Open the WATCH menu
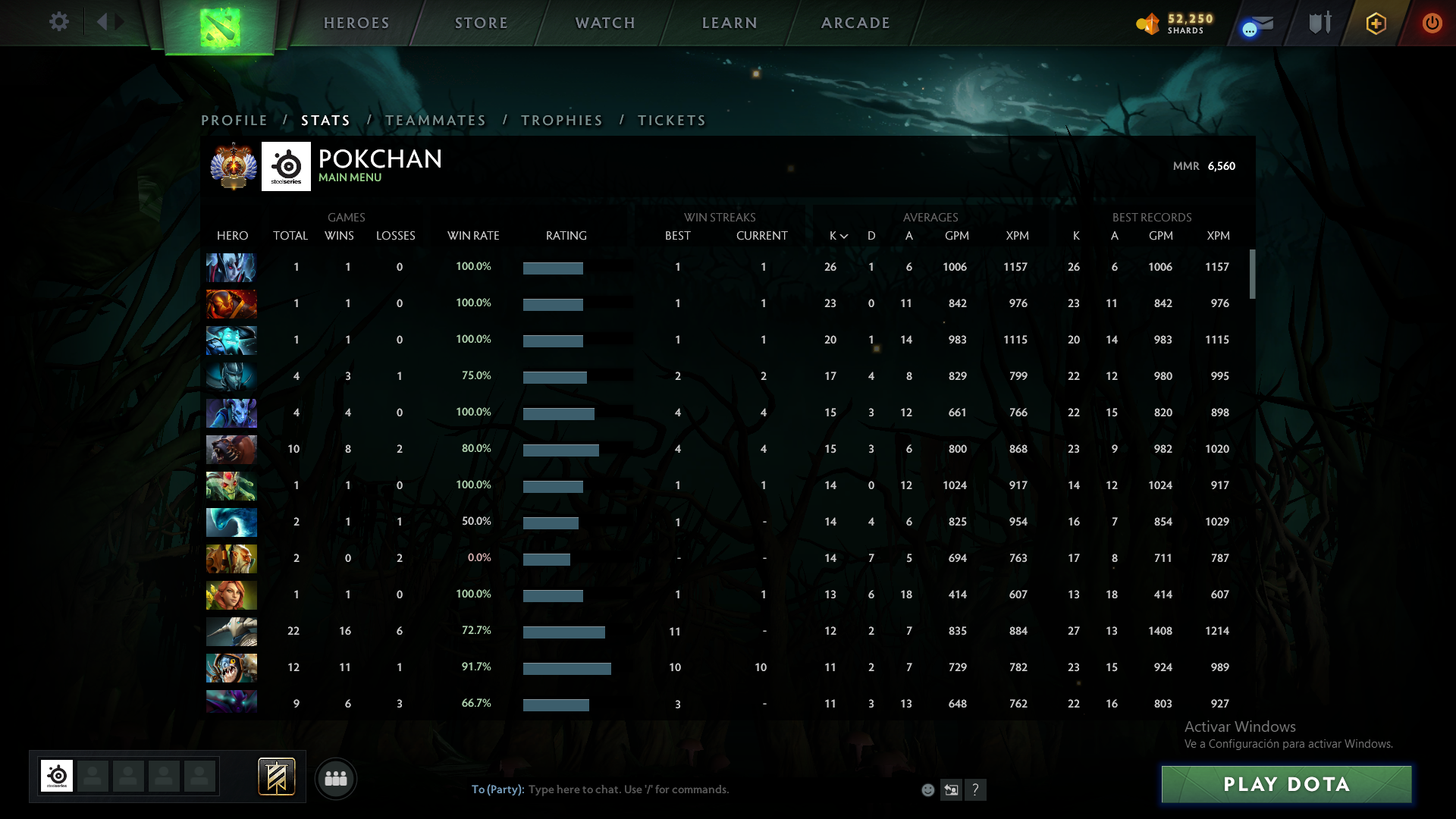 (605, 23)
